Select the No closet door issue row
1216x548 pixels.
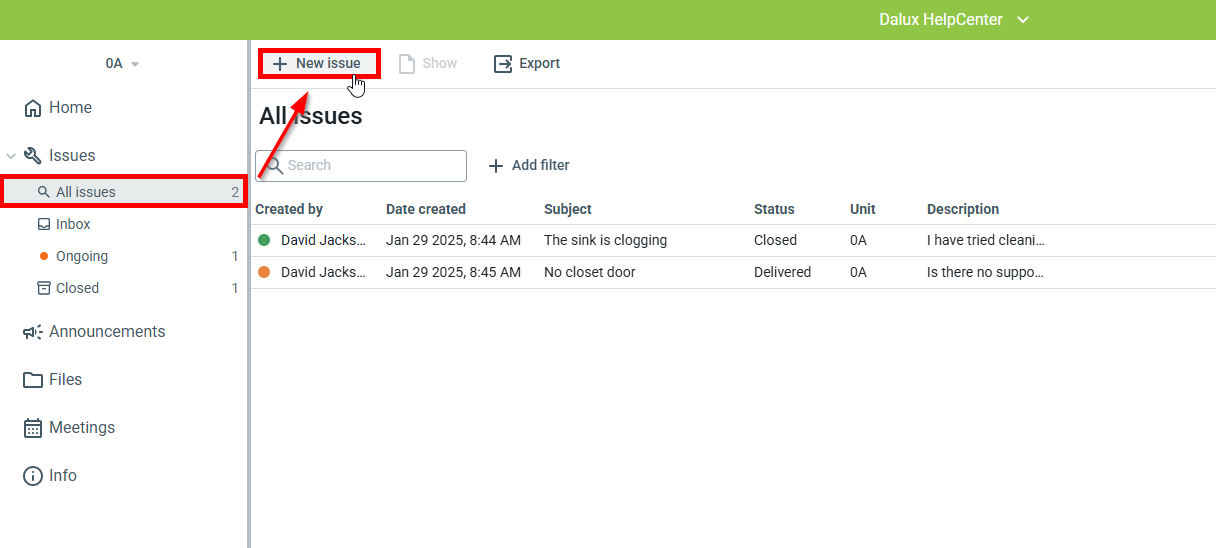point(589,272)
